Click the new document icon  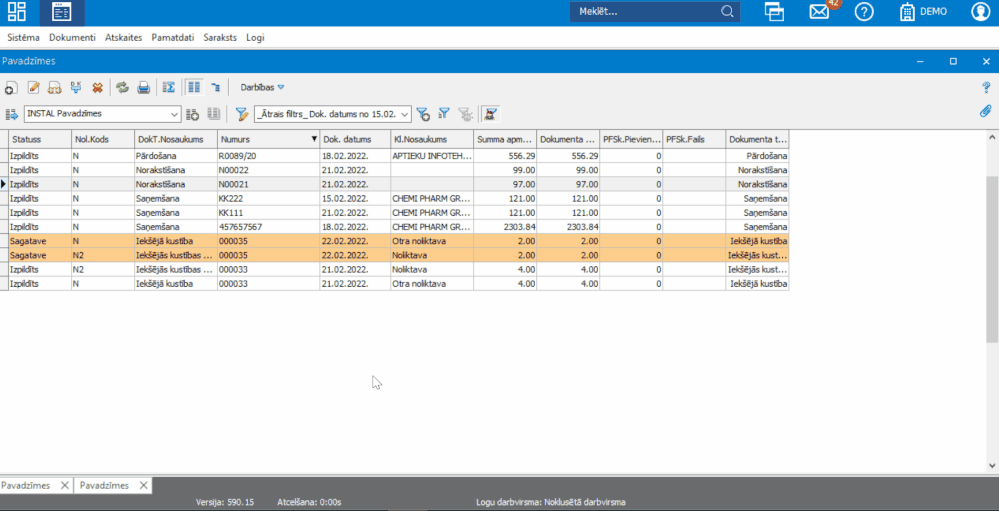coord(11,88)
